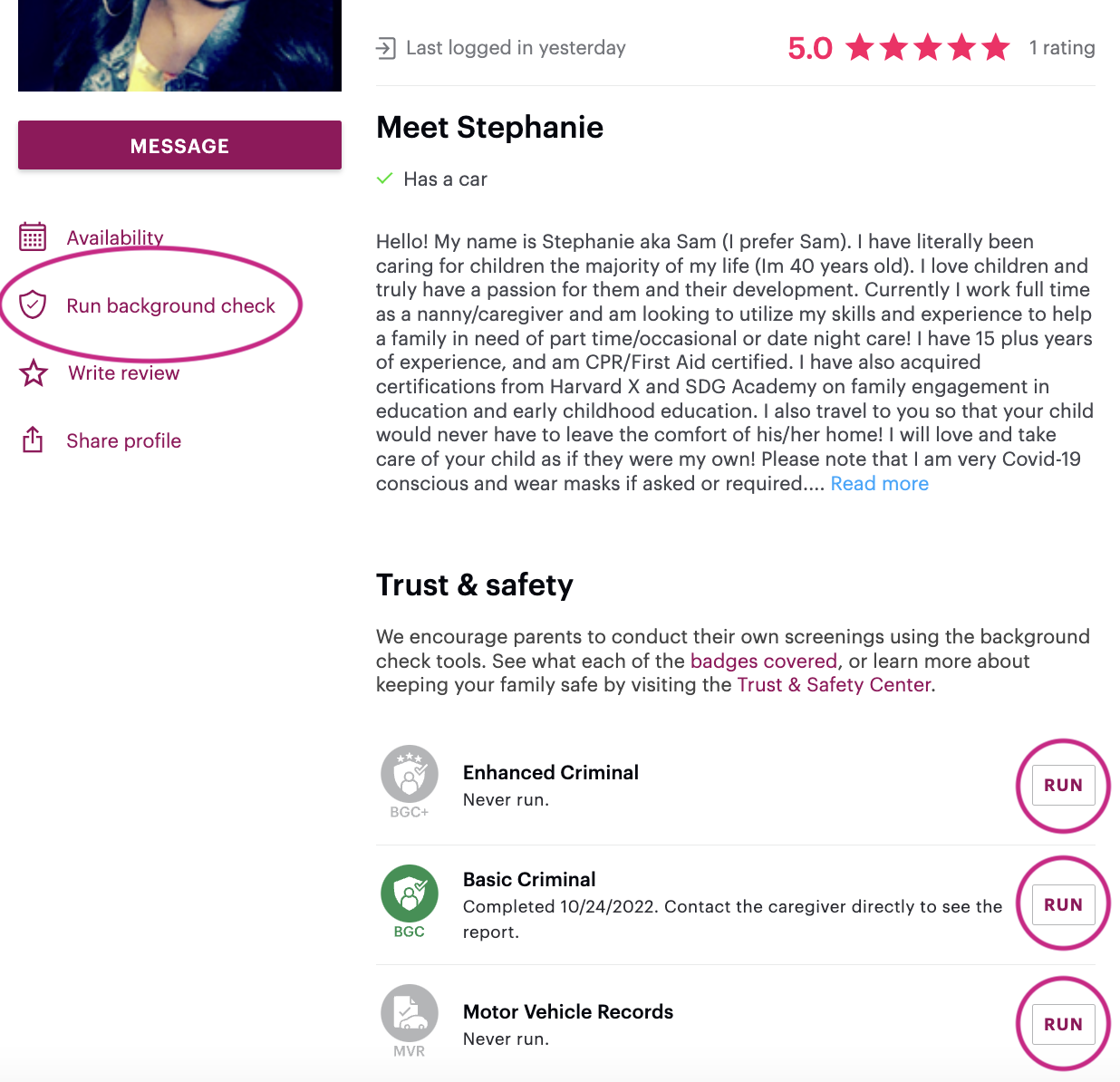The height and width of the screenshot is (1082, 1120).
Task: Run the Basic Criminal check
Action: click(1063, 904)
